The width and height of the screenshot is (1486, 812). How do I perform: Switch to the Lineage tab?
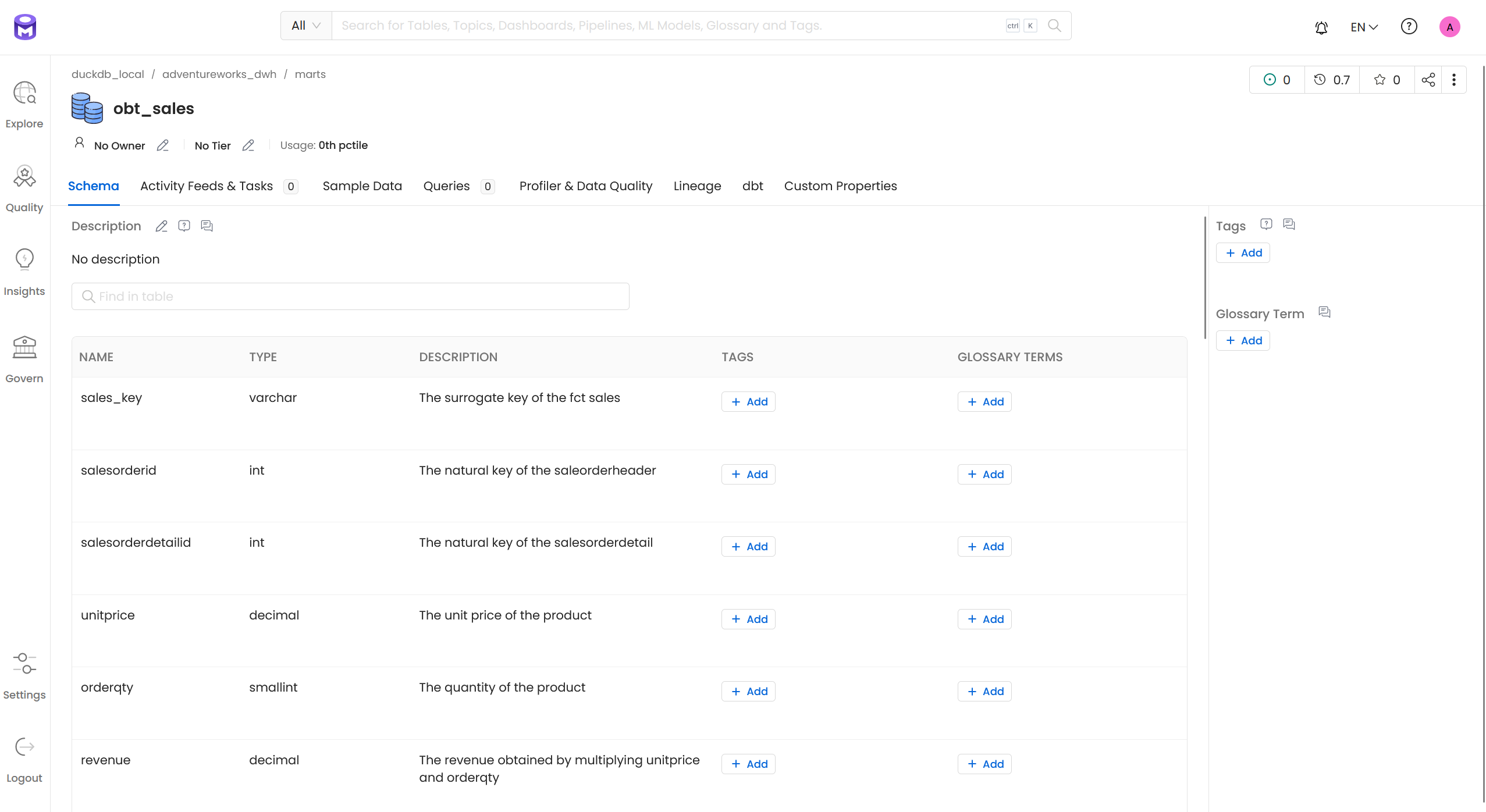697,186
